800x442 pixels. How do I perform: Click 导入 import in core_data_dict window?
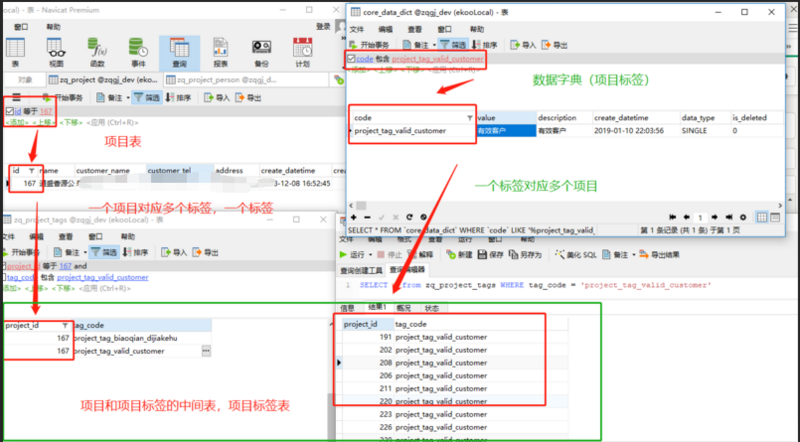(x=522, y=45)
